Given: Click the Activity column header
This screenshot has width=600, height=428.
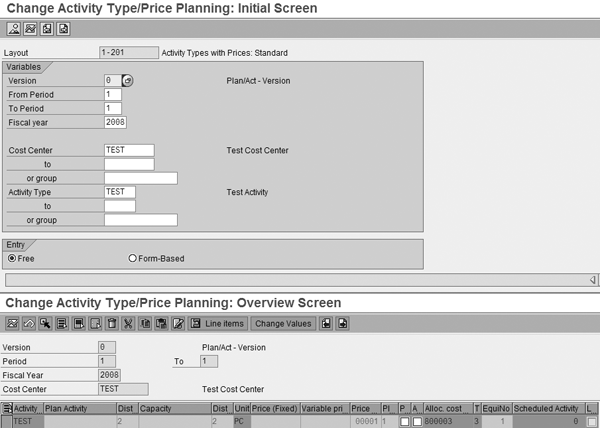Looking at the screenshot, I should tap(28, 408).
